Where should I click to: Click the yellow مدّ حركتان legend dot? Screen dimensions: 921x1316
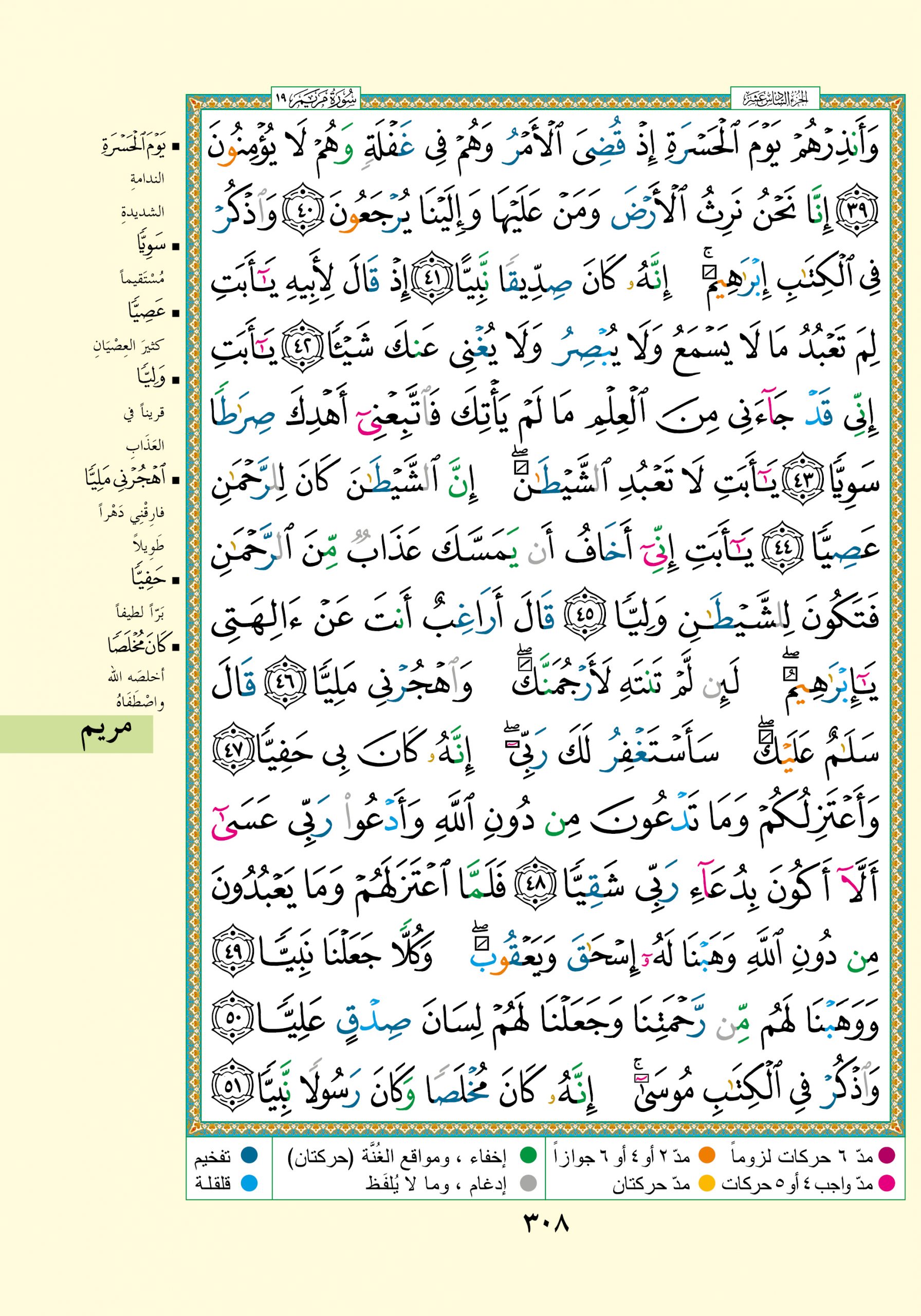pos(707,1182)
